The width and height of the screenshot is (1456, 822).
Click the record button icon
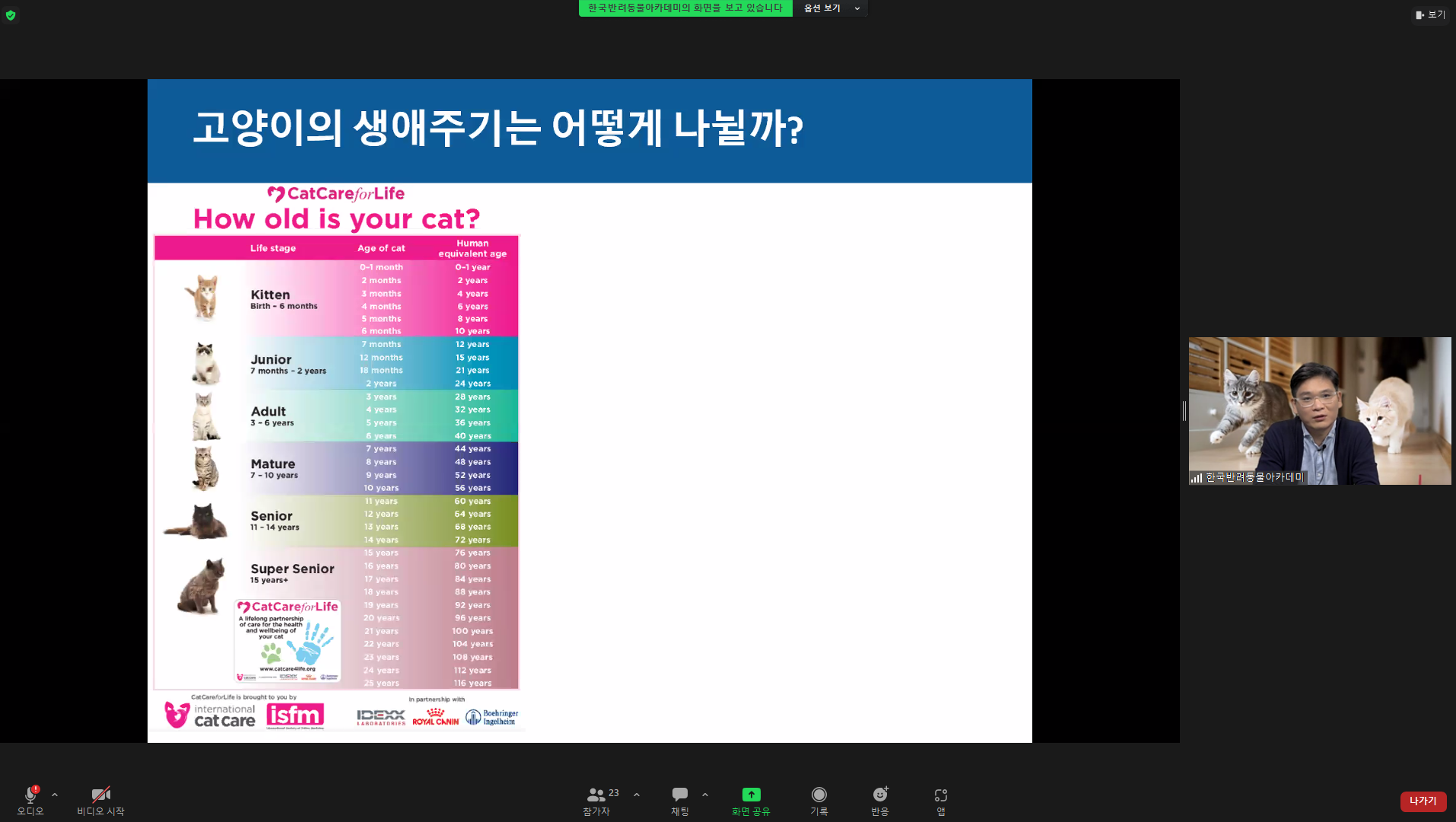(x=819, y=795)
